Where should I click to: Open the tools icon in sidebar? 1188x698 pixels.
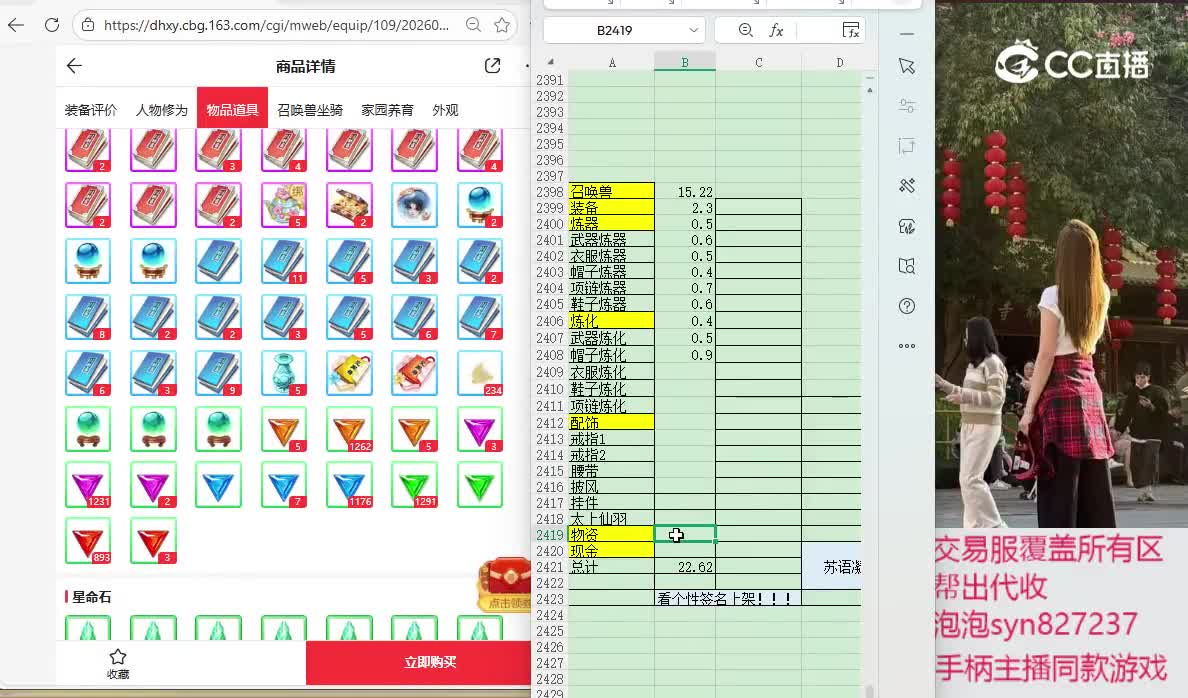pyautogui.click(x=907, y=186)
